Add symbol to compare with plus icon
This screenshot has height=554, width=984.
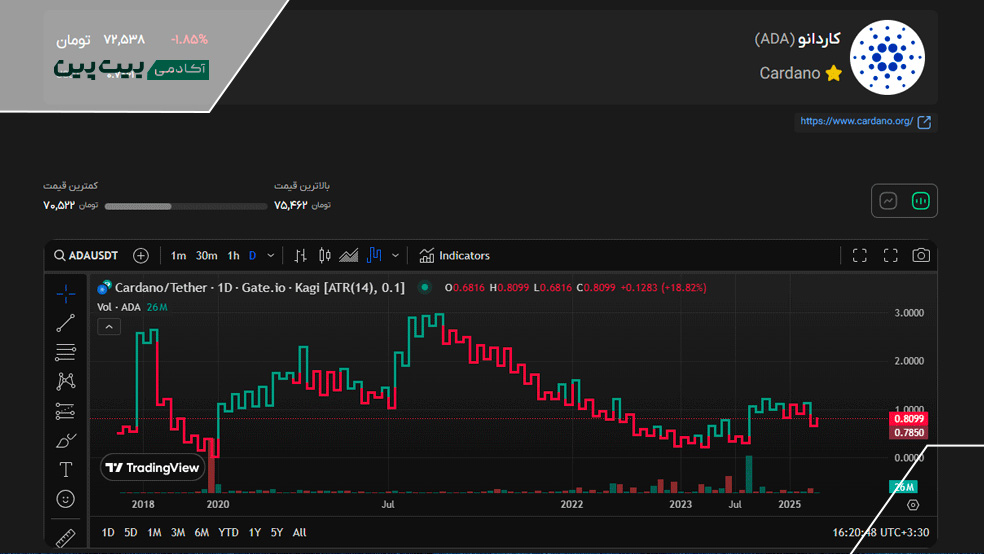click(x=140, y=255)
